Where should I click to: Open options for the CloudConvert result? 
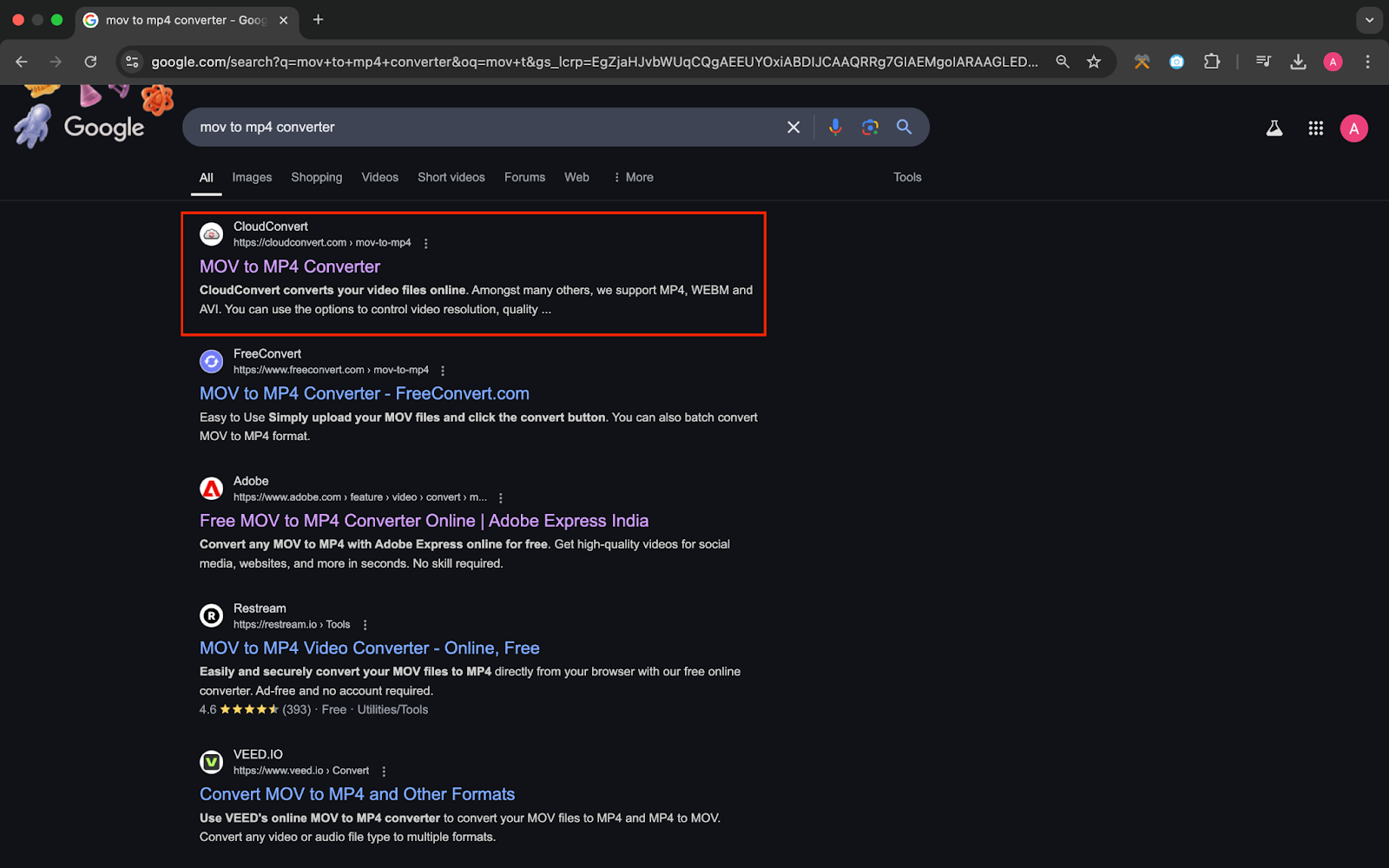point(425,244)
